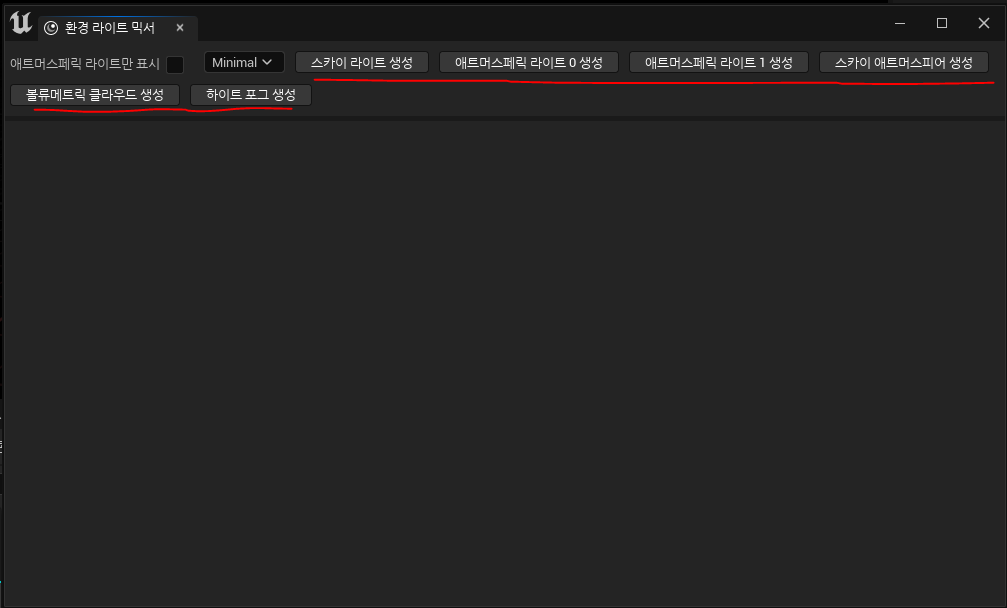
Task: Close the light mixer window
Action: click(x=983, y=23)
